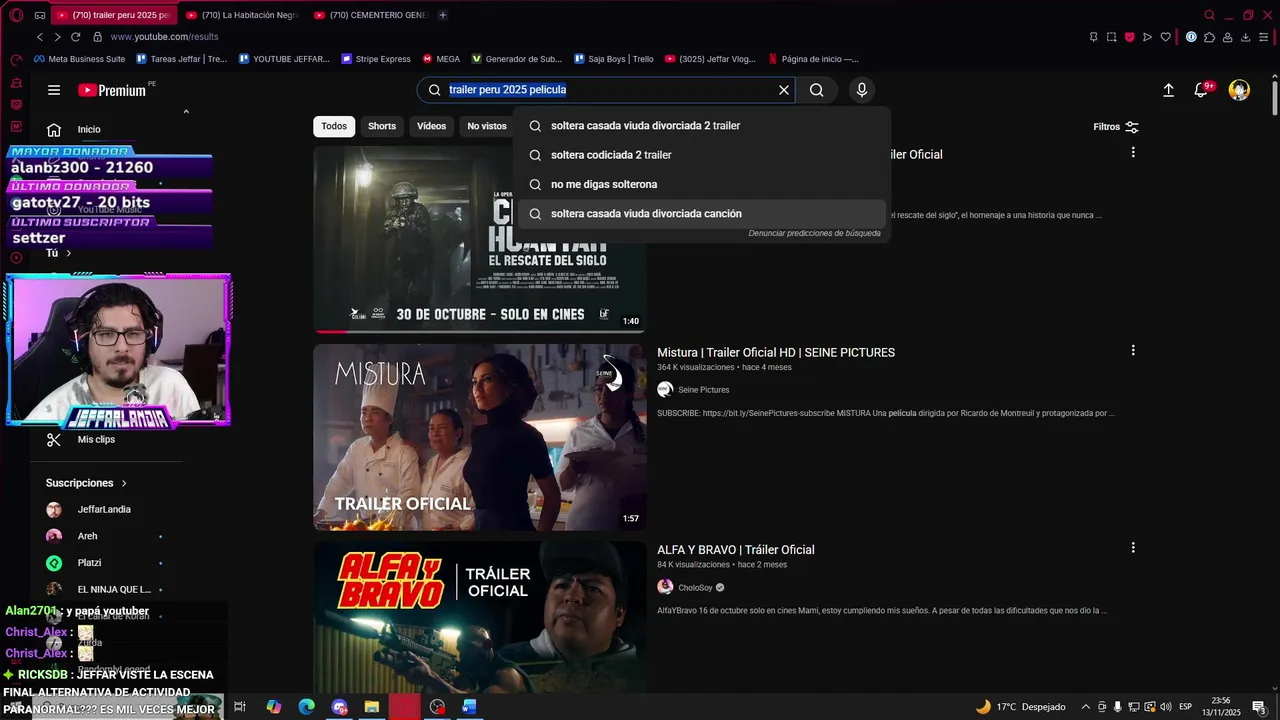The image size is (1280, 720).
Task: Open ALFA Y BRAVO Tráiler Oficial title
Action: [x=736, y=550]
